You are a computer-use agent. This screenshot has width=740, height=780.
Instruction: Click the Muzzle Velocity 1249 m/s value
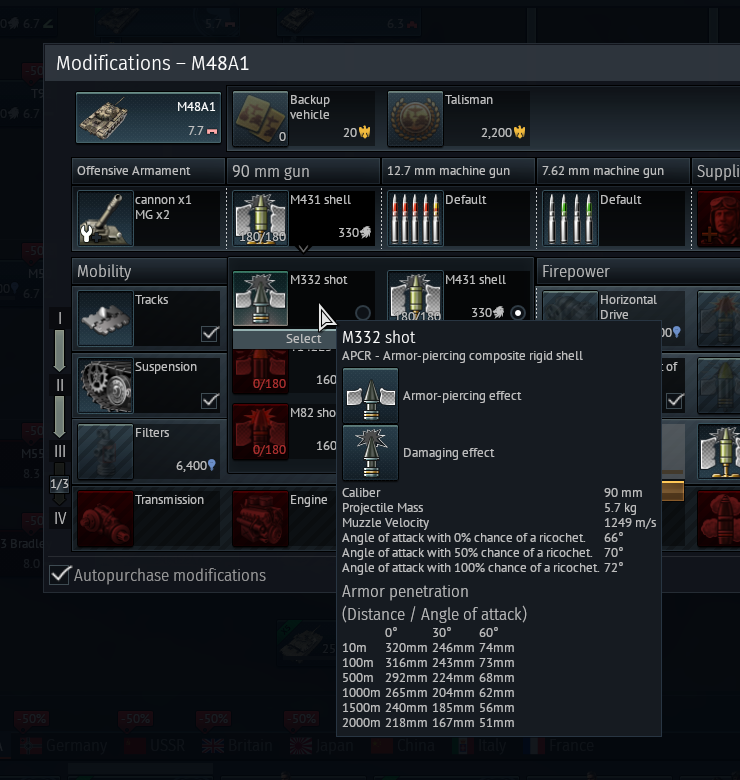630,523
